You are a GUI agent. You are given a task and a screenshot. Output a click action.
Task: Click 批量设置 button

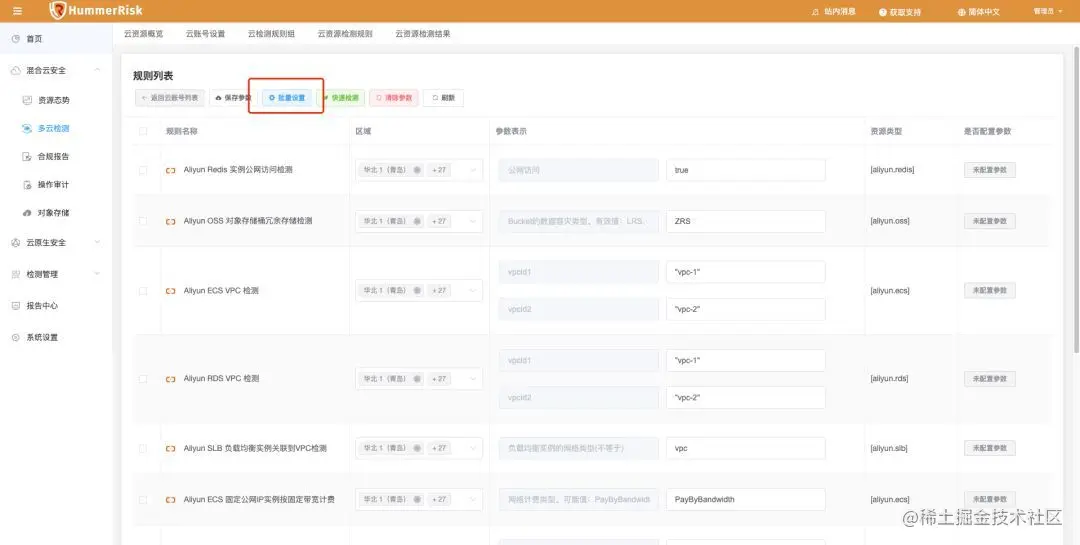pos(287,98)
